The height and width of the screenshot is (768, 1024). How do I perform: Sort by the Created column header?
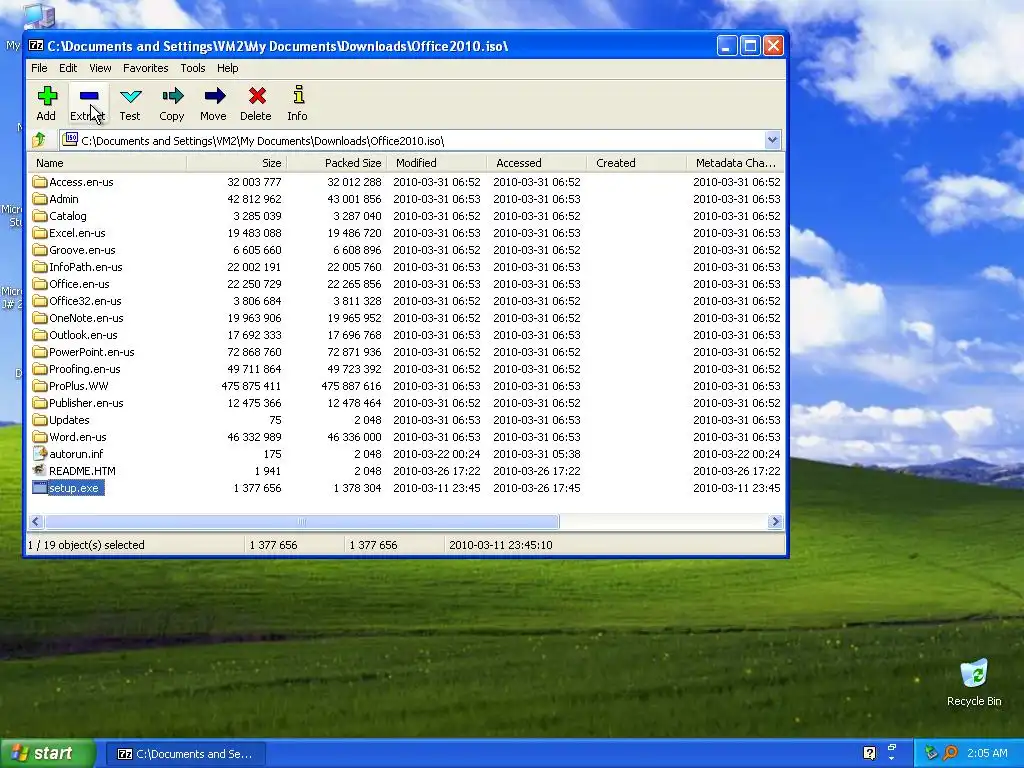click(x=636, y=163)
